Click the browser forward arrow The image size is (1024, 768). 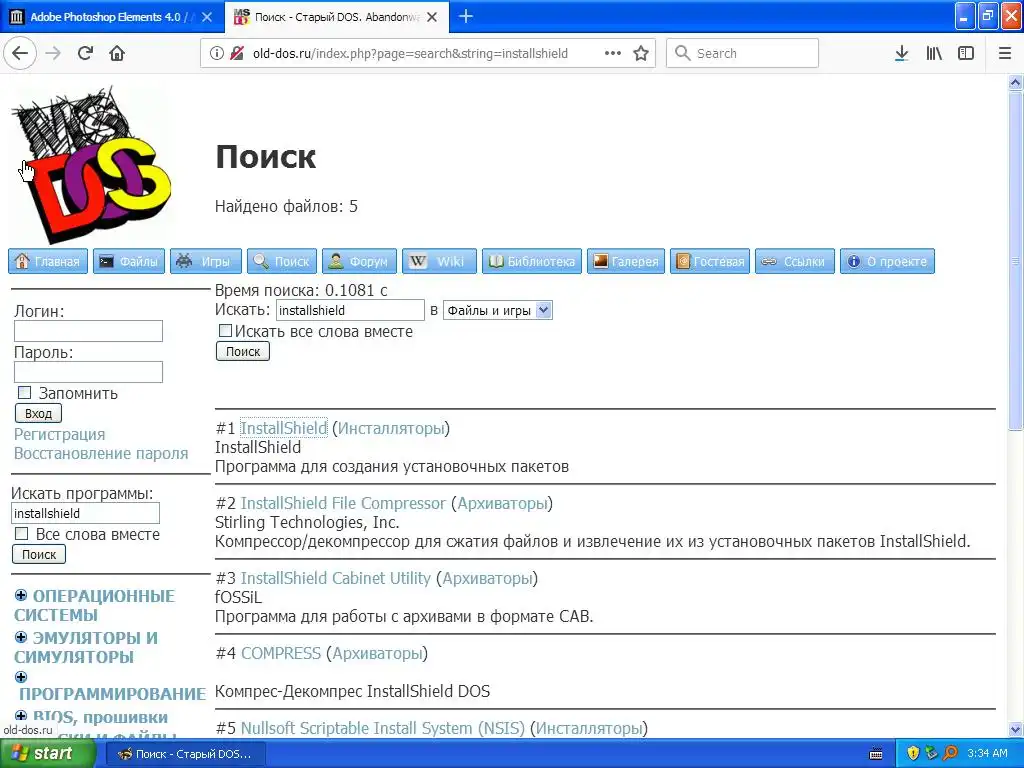53,53
